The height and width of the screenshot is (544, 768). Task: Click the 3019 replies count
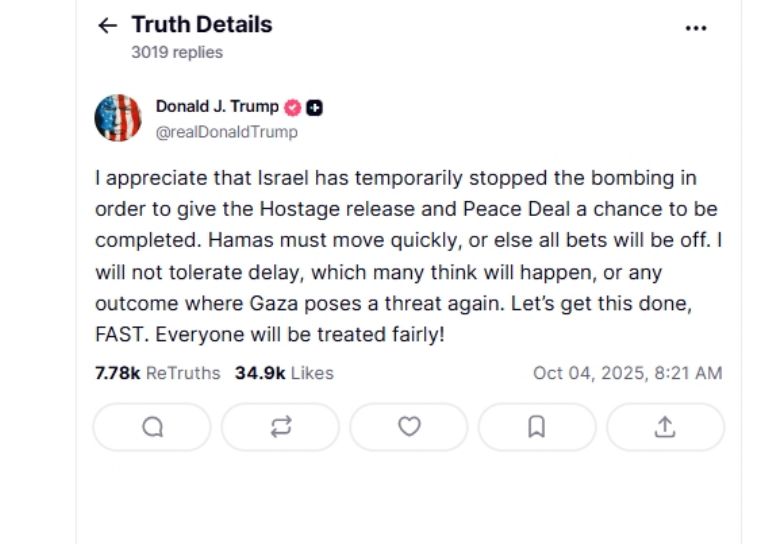click(177, 52)
